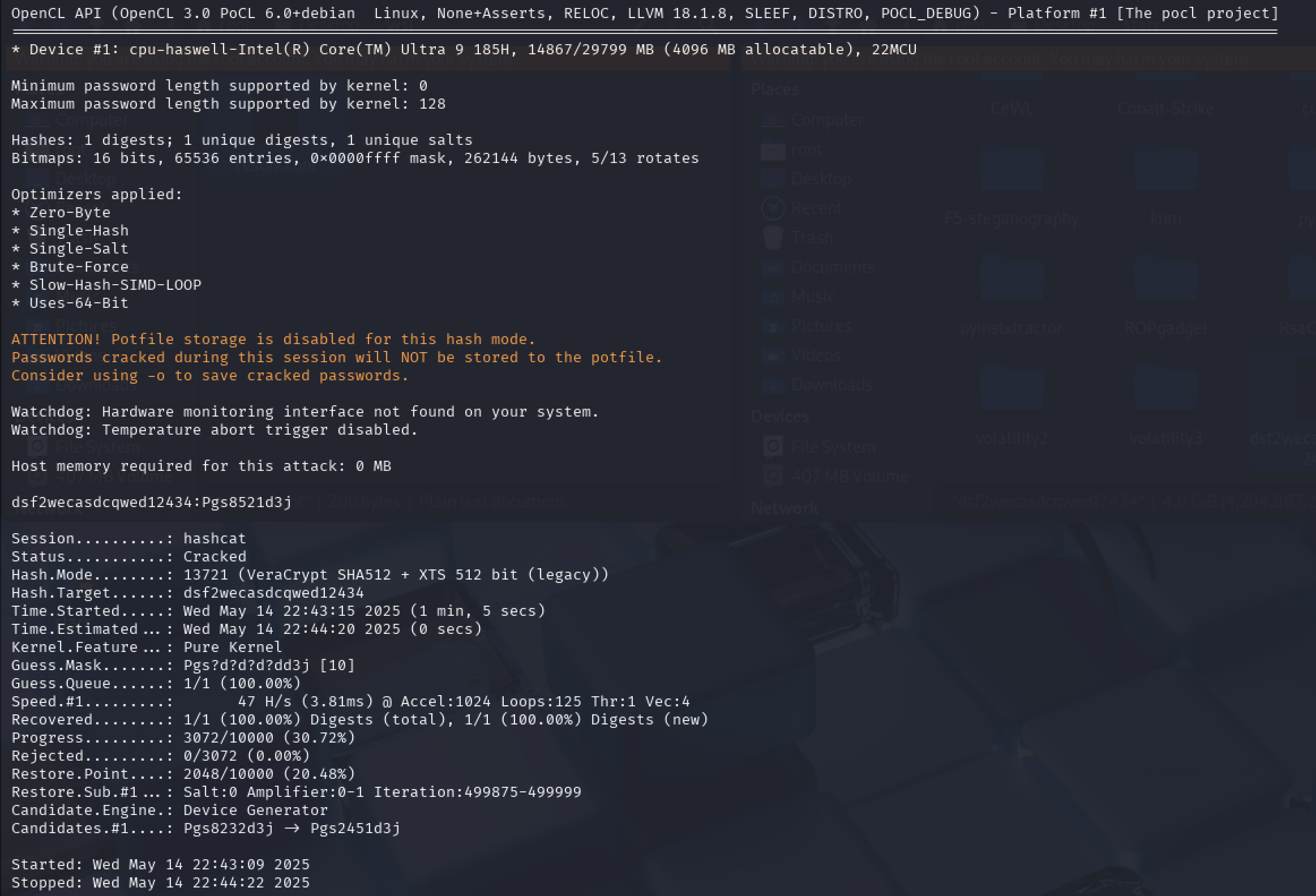Click the Hash.Mode 13721 VeraCrypt line
The height and width of the screenshot is (896, 1316).
(x=310, y=575)
